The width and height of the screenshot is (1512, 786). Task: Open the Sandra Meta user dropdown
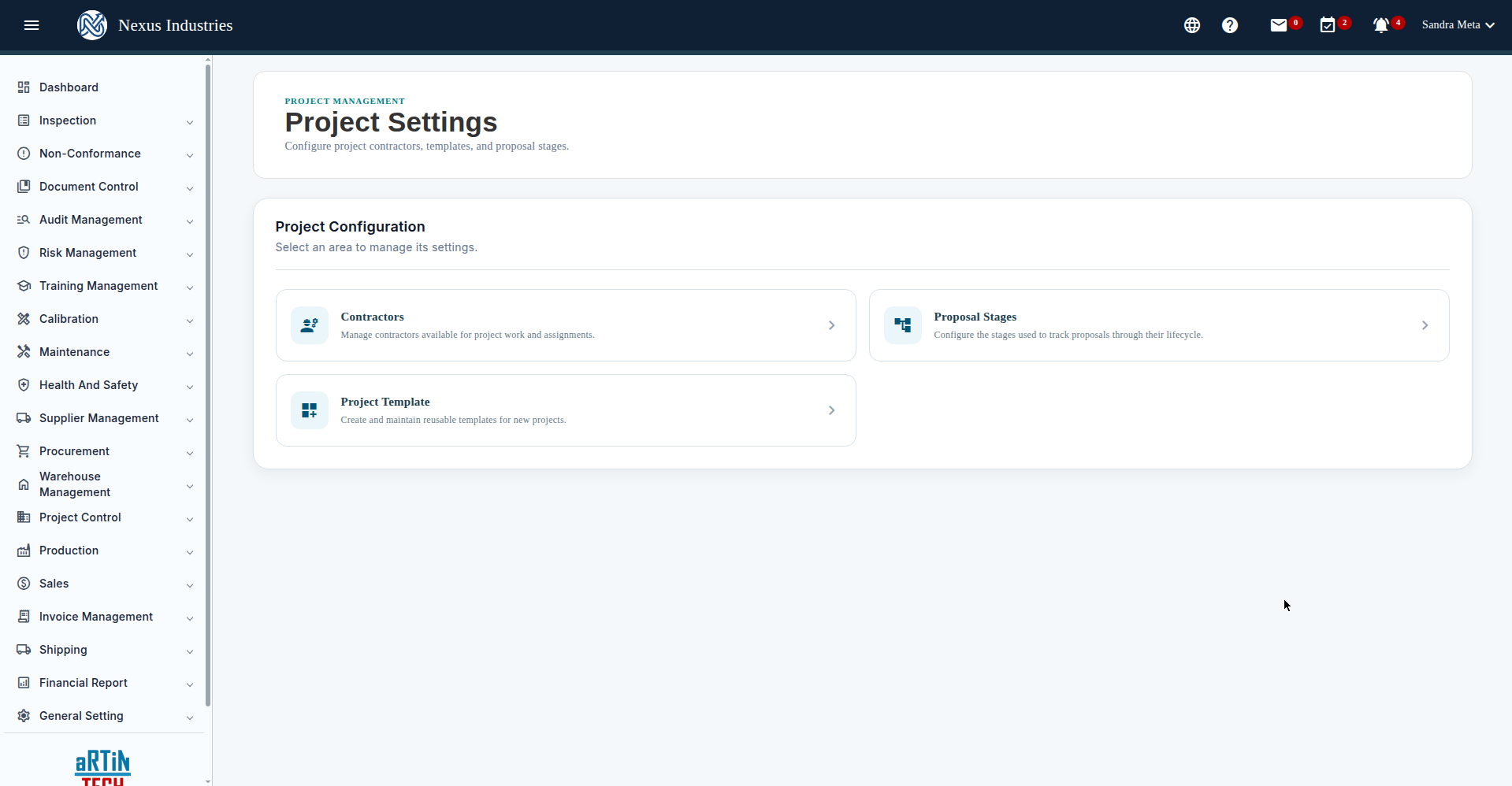1458,25
